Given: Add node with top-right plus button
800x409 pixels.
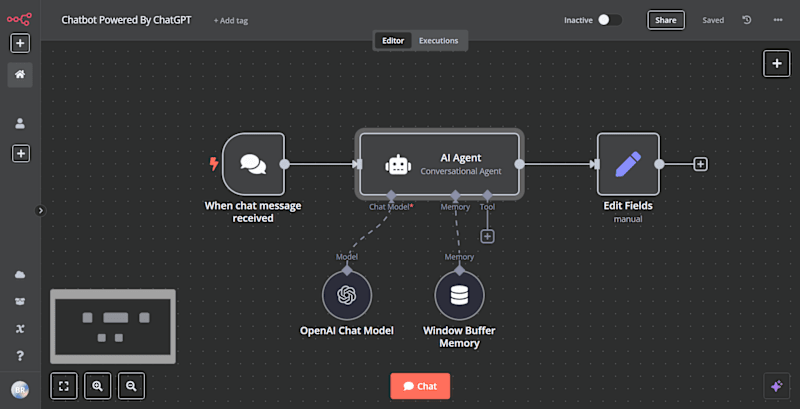Looking at the screenshot, I should point(777,64).
